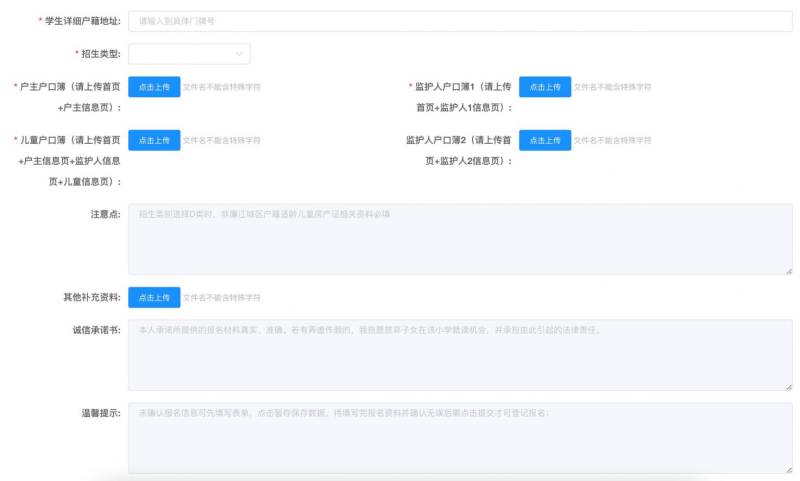Click the 温馨提示 label
Screen dimensions: 800x481
100,413
